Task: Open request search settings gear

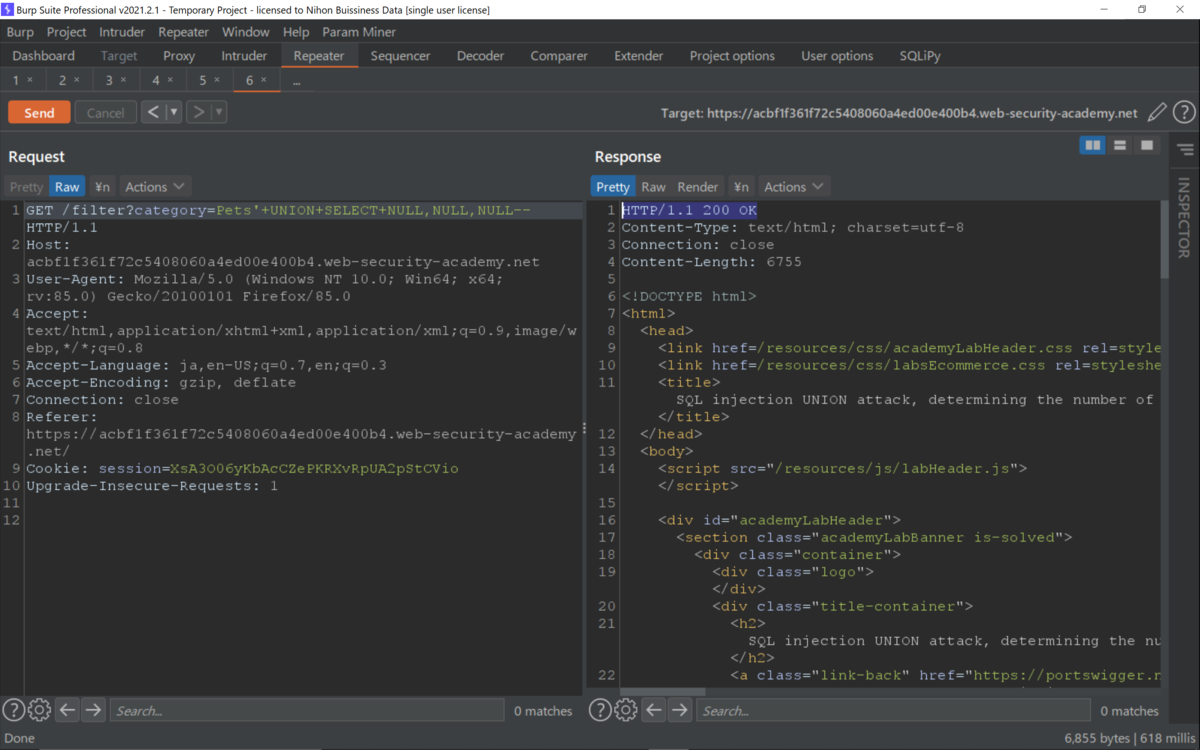Action: click(39, 710)
